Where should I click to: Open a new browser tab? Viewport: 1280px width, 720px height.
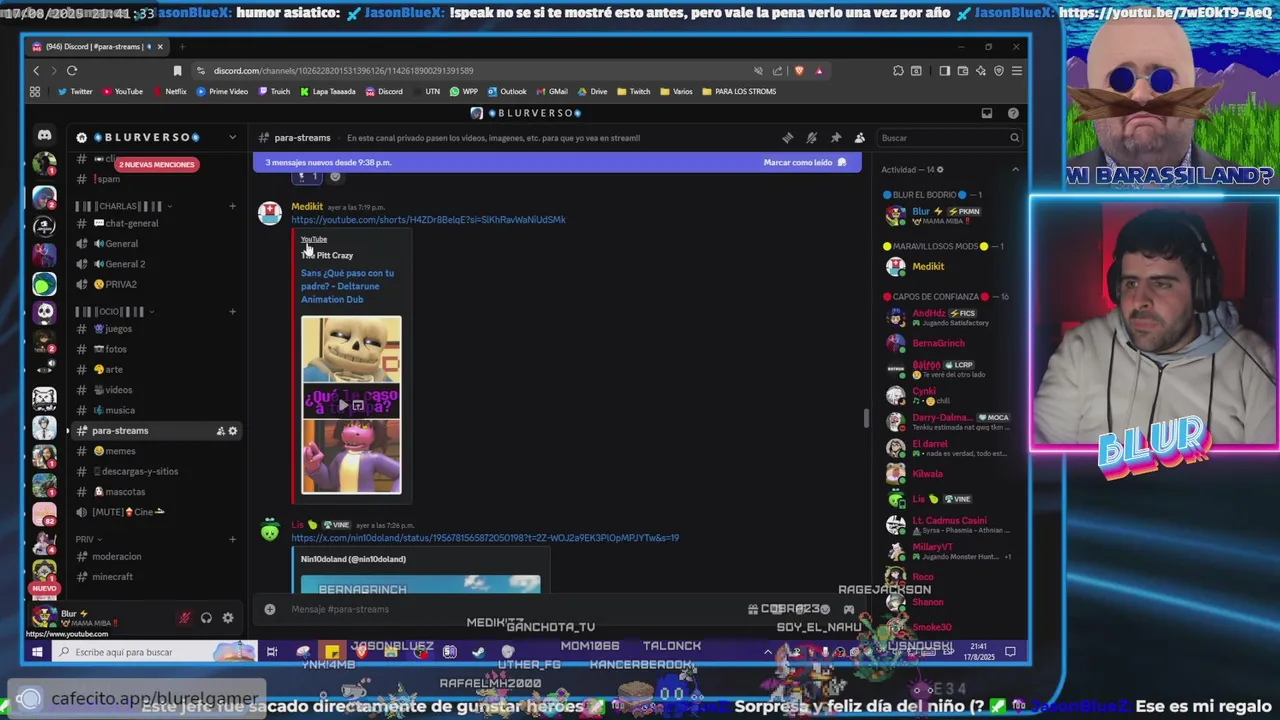coord(182,47)
